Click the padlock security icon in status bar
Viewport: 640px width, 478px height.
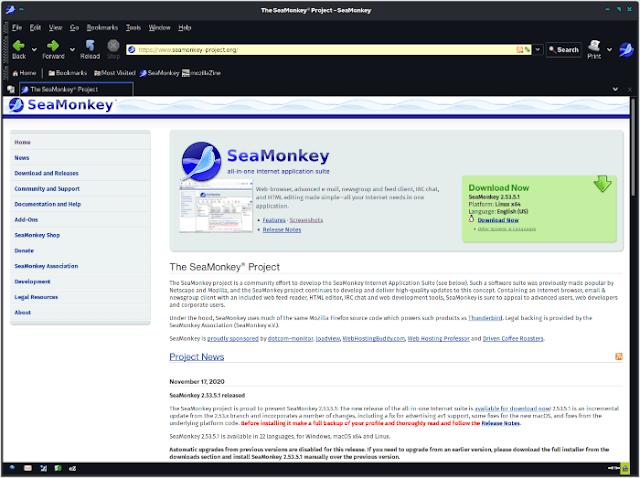(x=625, y=468)
